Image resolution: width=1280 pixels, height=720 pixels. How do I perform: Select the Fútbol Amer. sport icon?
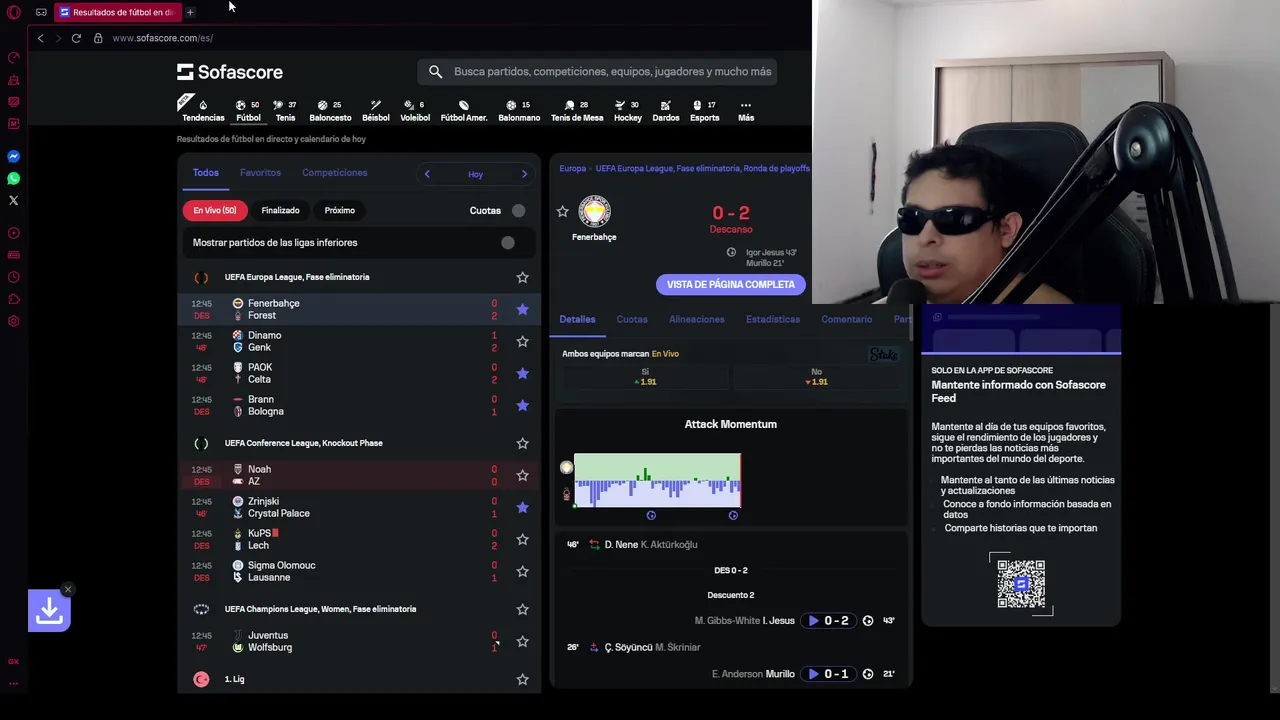coord(464,110)
